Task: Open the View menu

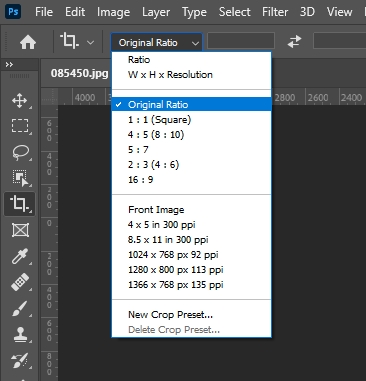Action: coord(339,12)
